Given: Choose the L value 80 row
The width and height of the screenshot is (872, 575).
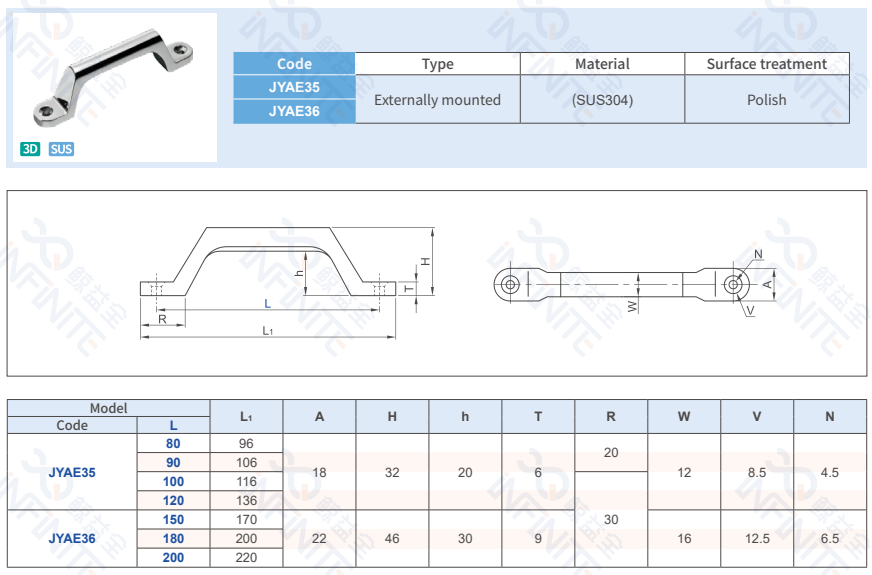Looking at the screenshot, I should tap(173, 443).
